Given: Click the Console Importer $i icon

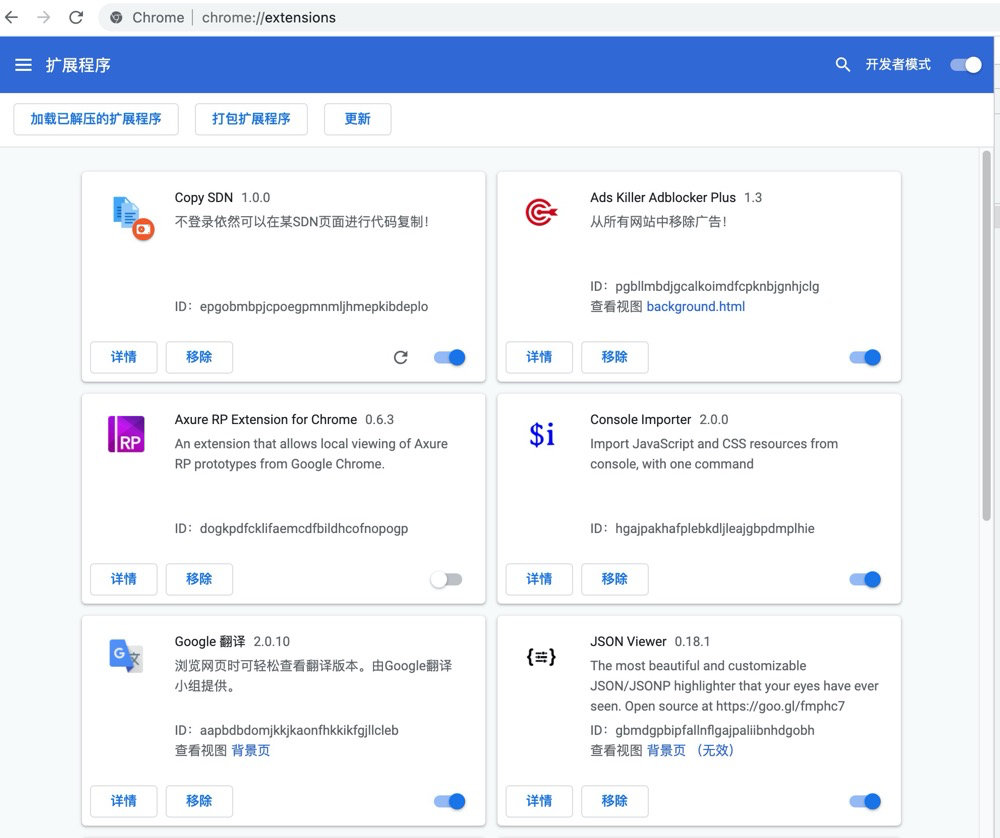Looking at the screenshot, I should tap(541, 434).
